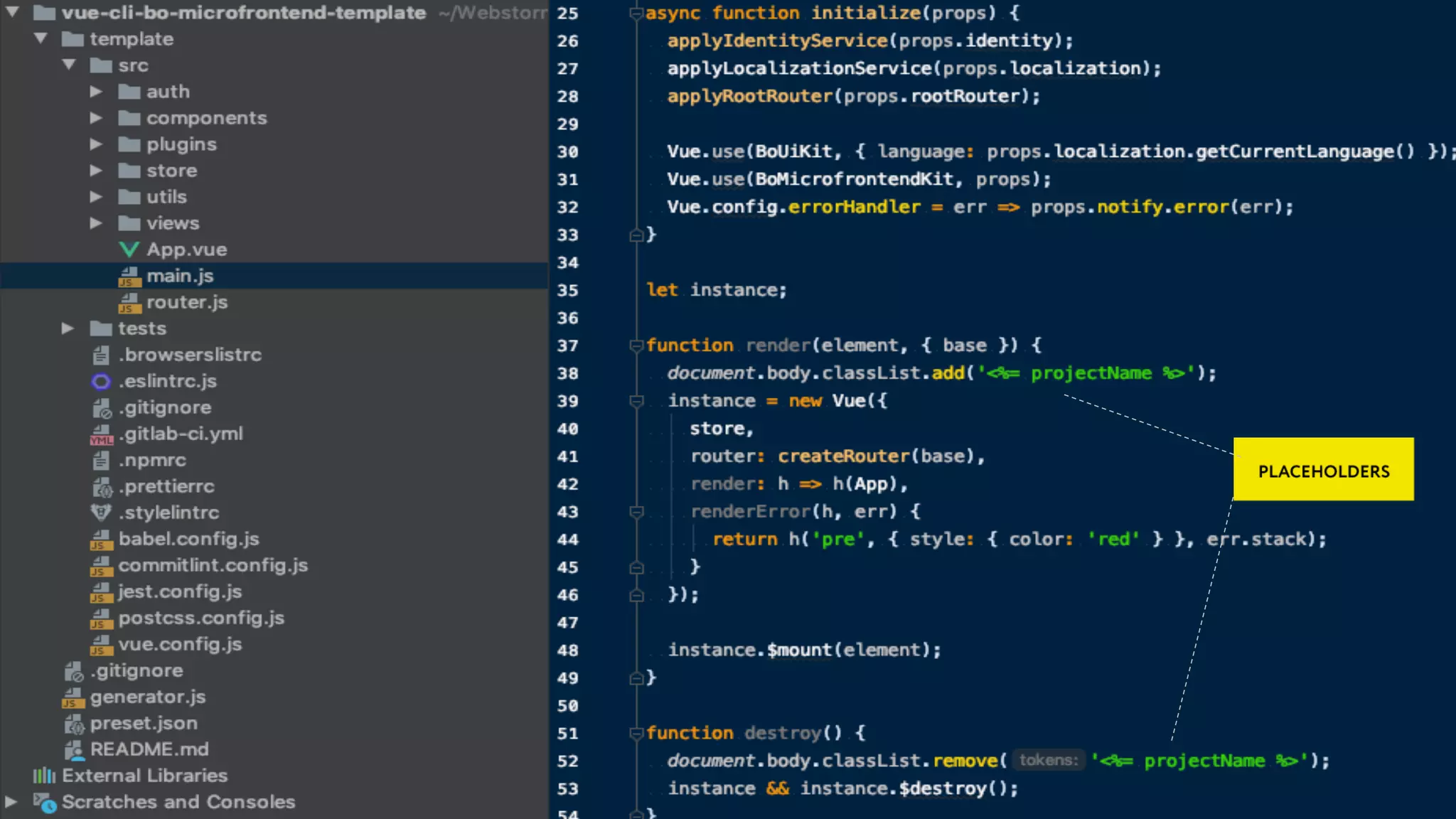1456x819 pixels.
Task: Collapse the initialize function at line 25
Action: point(636,14)
